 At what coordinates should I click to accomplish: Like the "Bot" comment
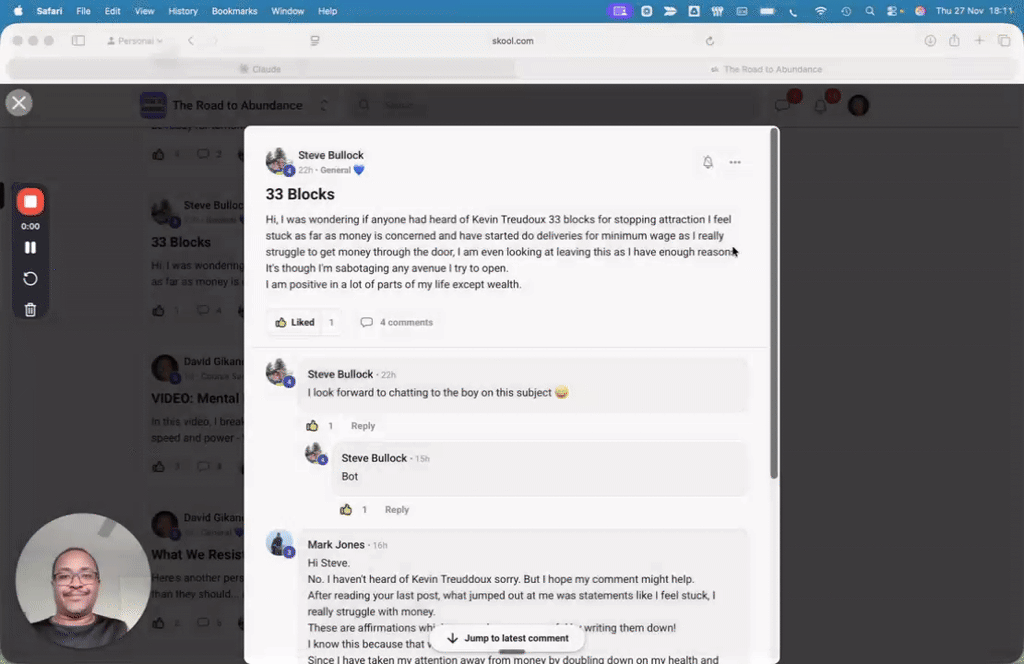point(345,509)
